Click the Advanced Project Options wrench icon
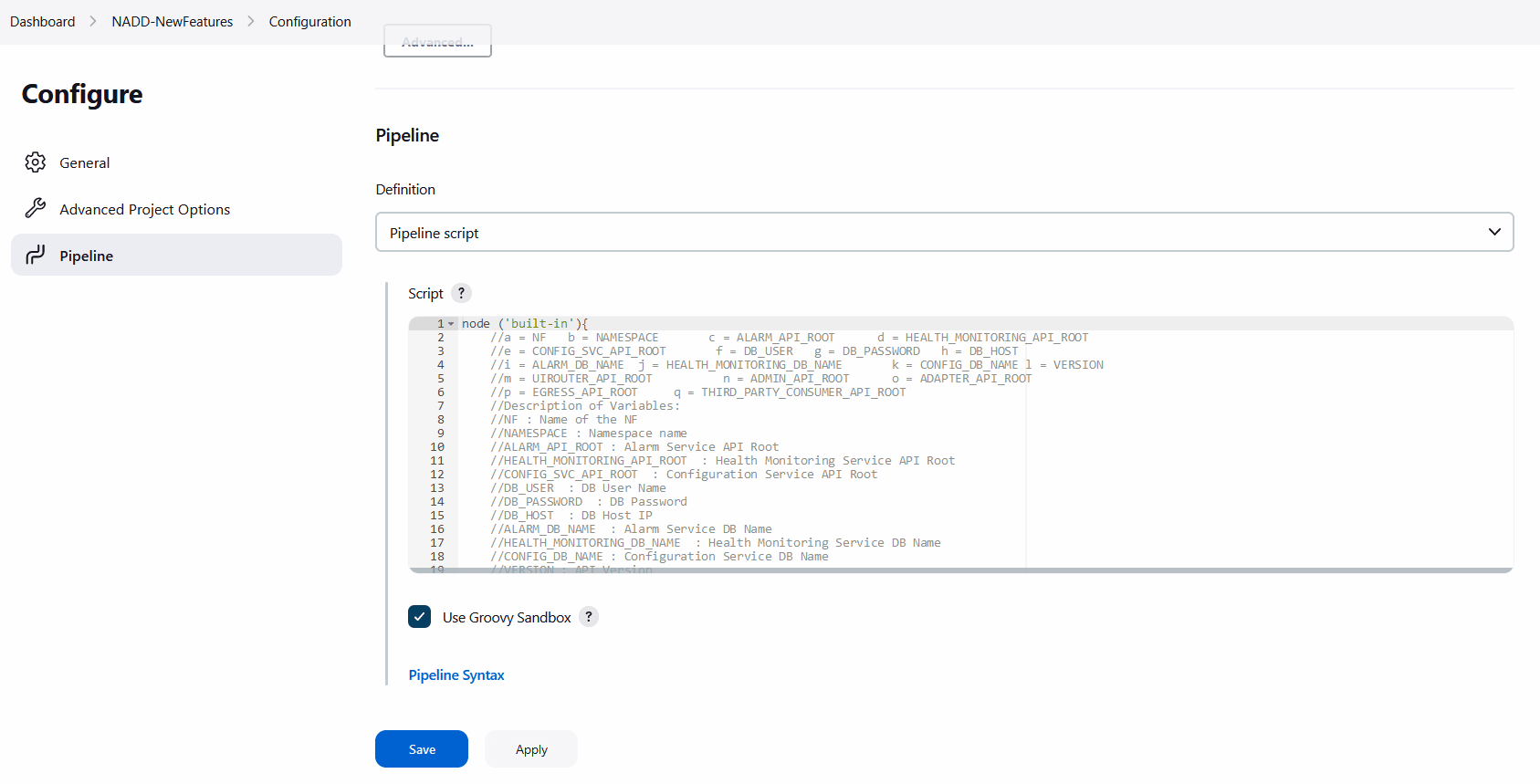Viewport: 1540px width, 784px height. pos(36,209)
